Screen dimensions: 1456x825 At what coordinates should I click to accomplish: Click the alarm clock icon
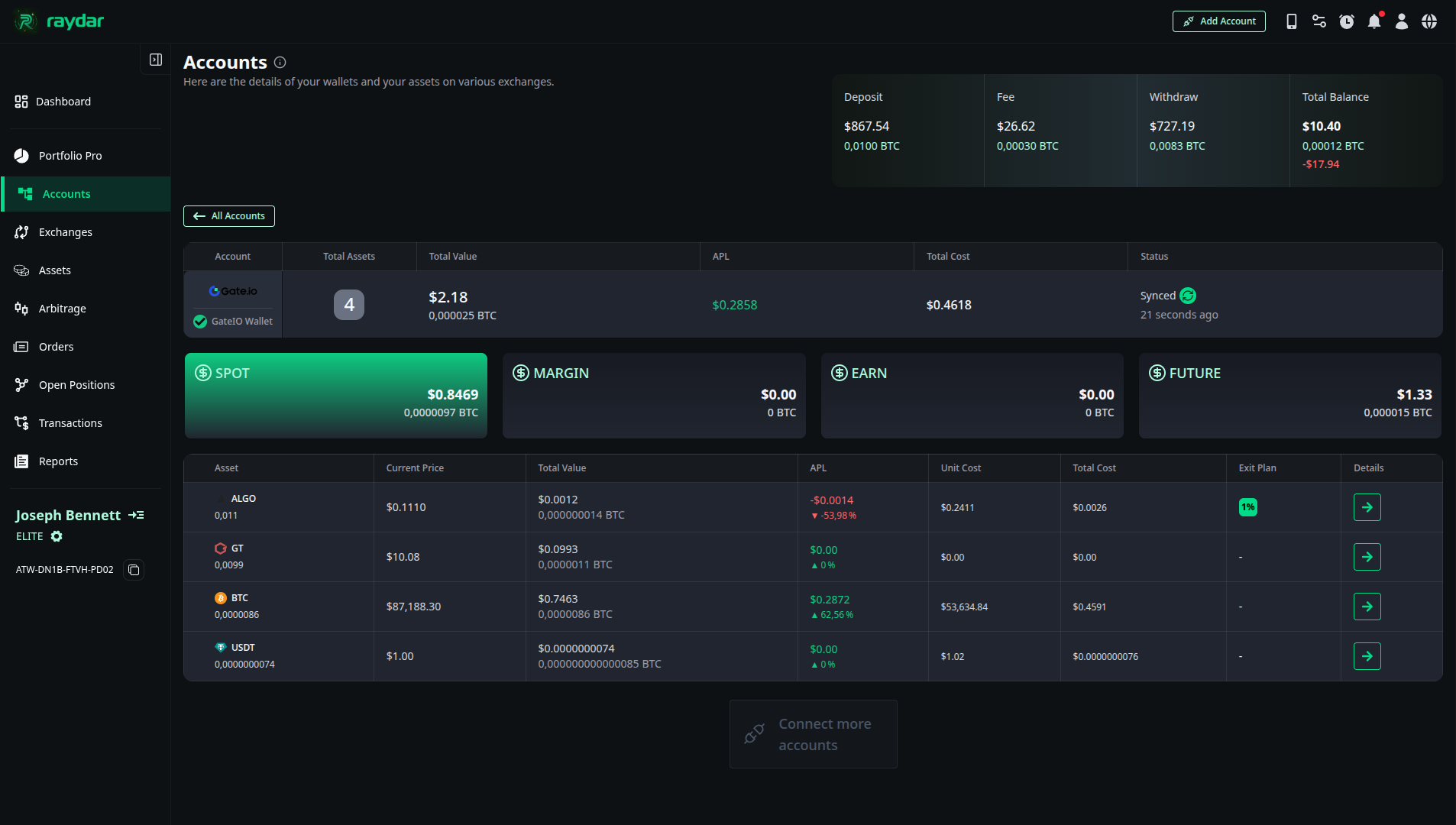click(1346, 21)
